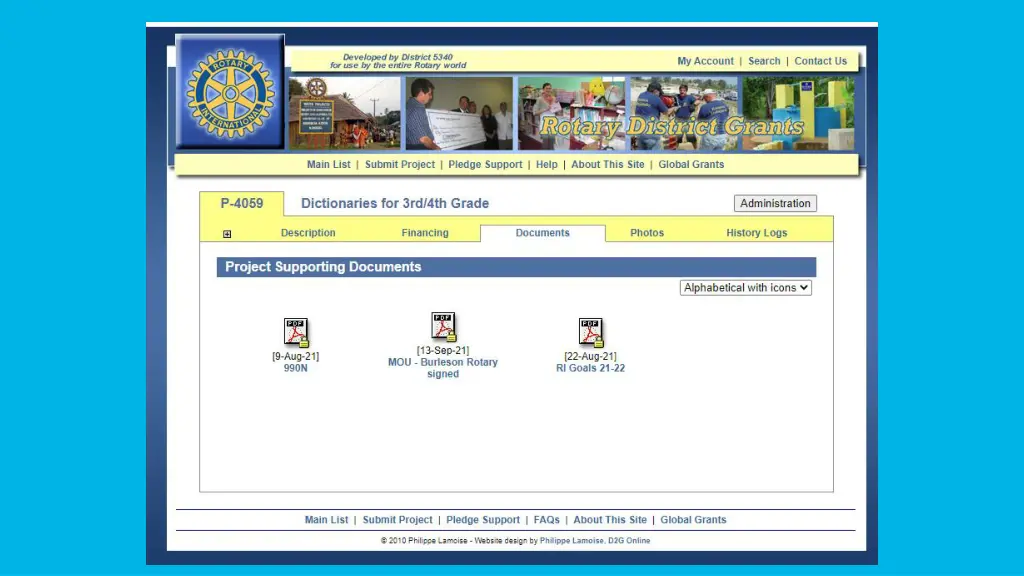Open FAQs in the footer navigation
Screen dimensions: 1024x576
point(547,520)
